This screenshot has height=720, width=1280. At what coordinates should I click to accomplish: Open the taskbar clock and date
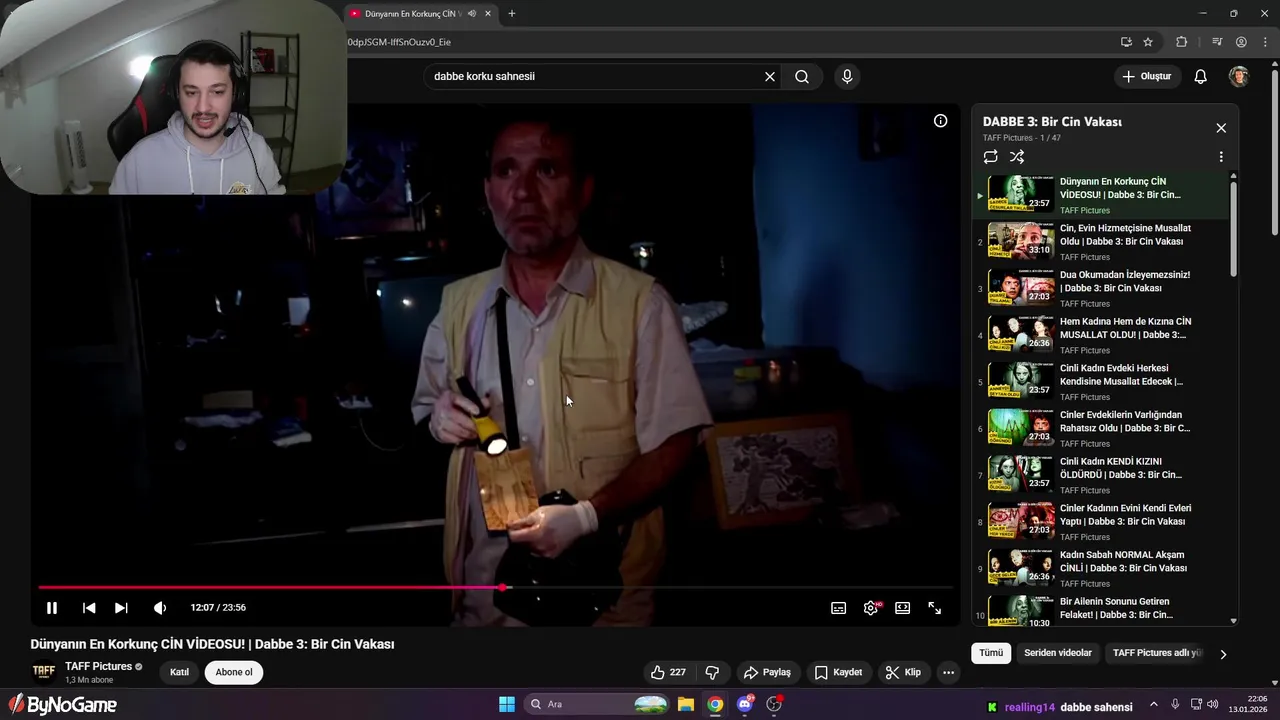1249,704
